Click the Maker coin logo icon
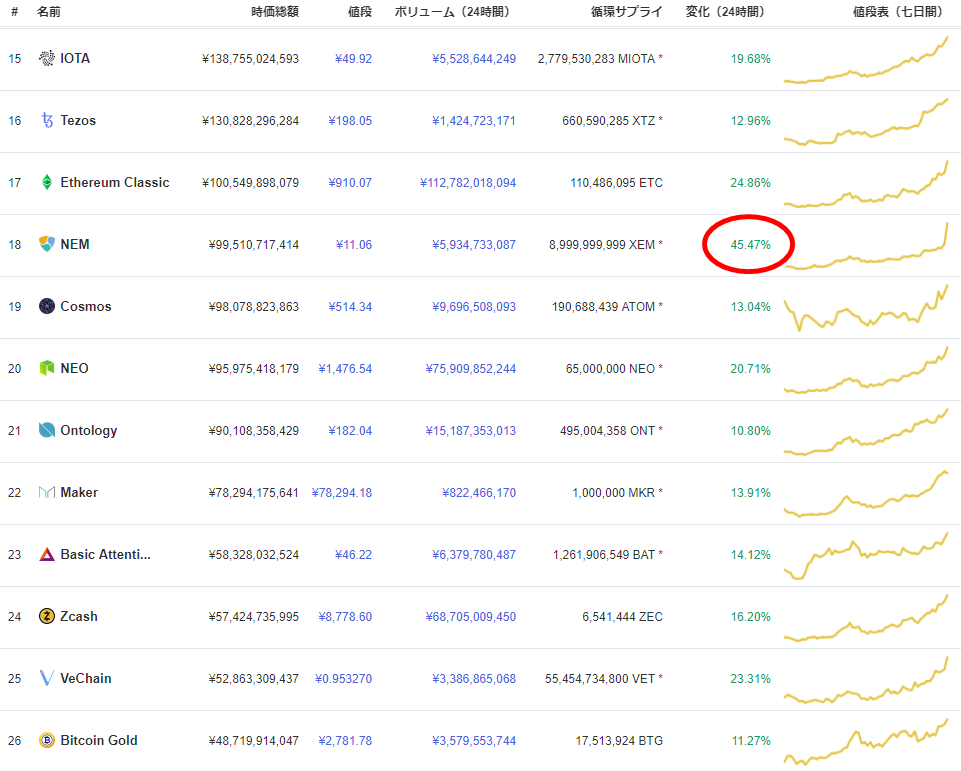The image size is (961, 771). pyautogui.click(x=47, y=492)
